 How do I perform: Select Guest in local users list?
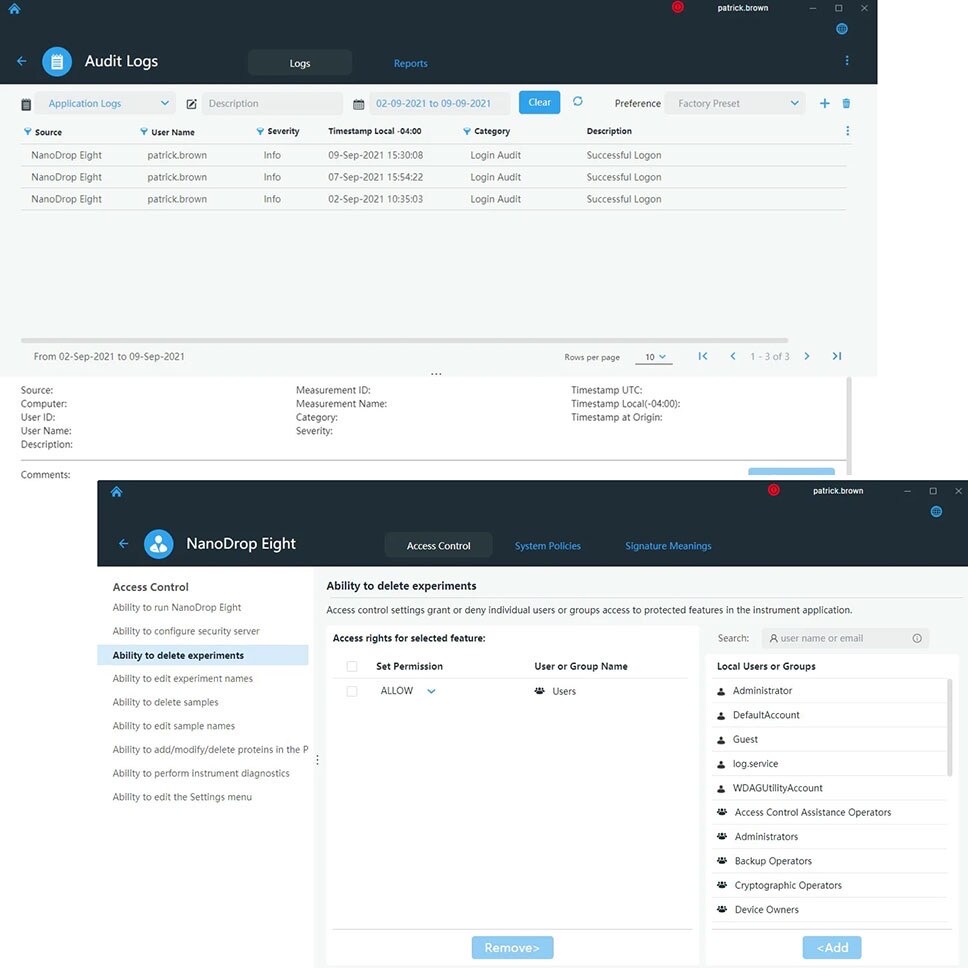pyautogui.click(x=829, y=740)
